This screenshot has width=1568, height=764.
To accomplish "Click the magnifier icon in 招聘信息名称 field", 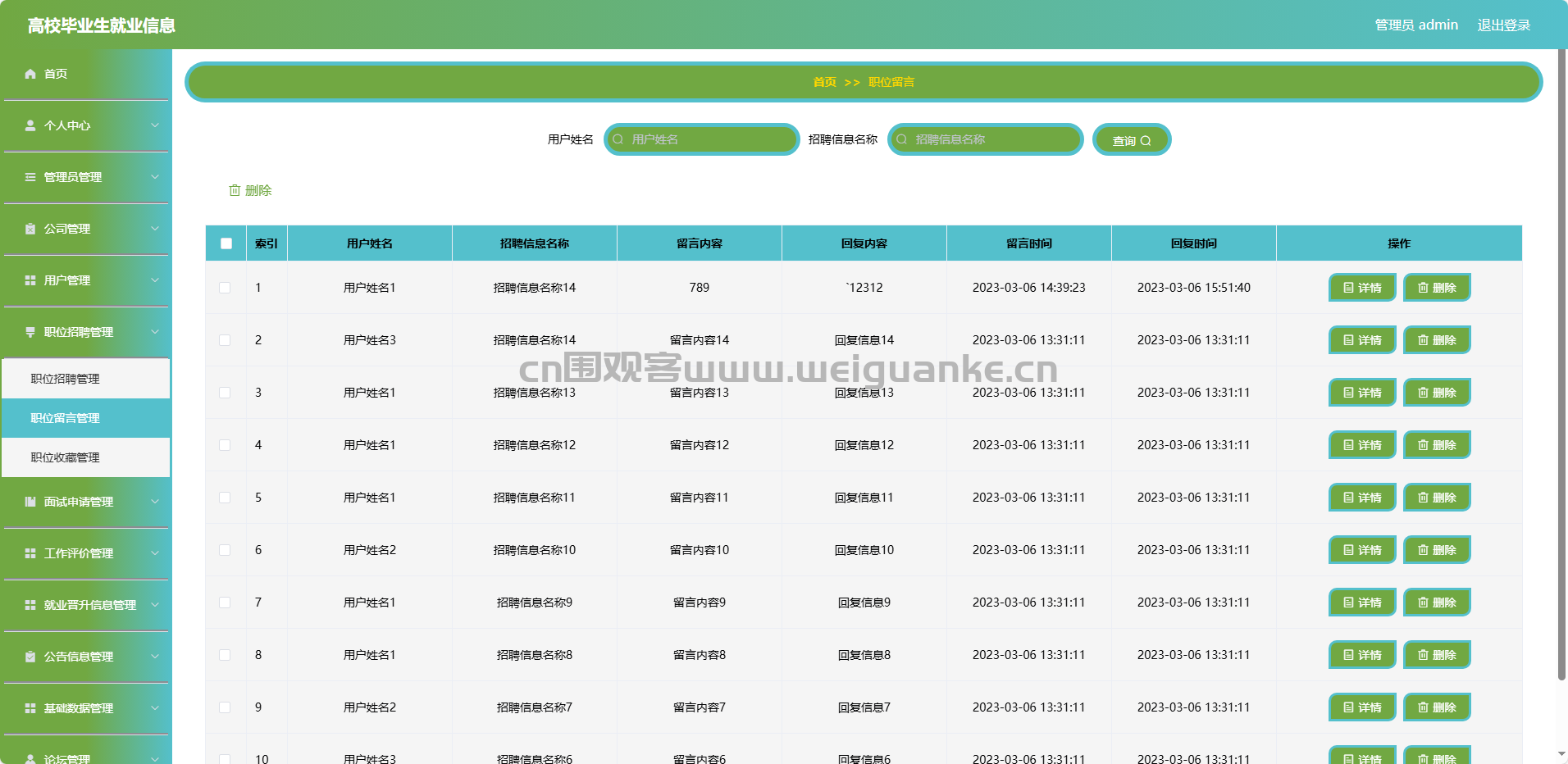I will coord(902,139).
